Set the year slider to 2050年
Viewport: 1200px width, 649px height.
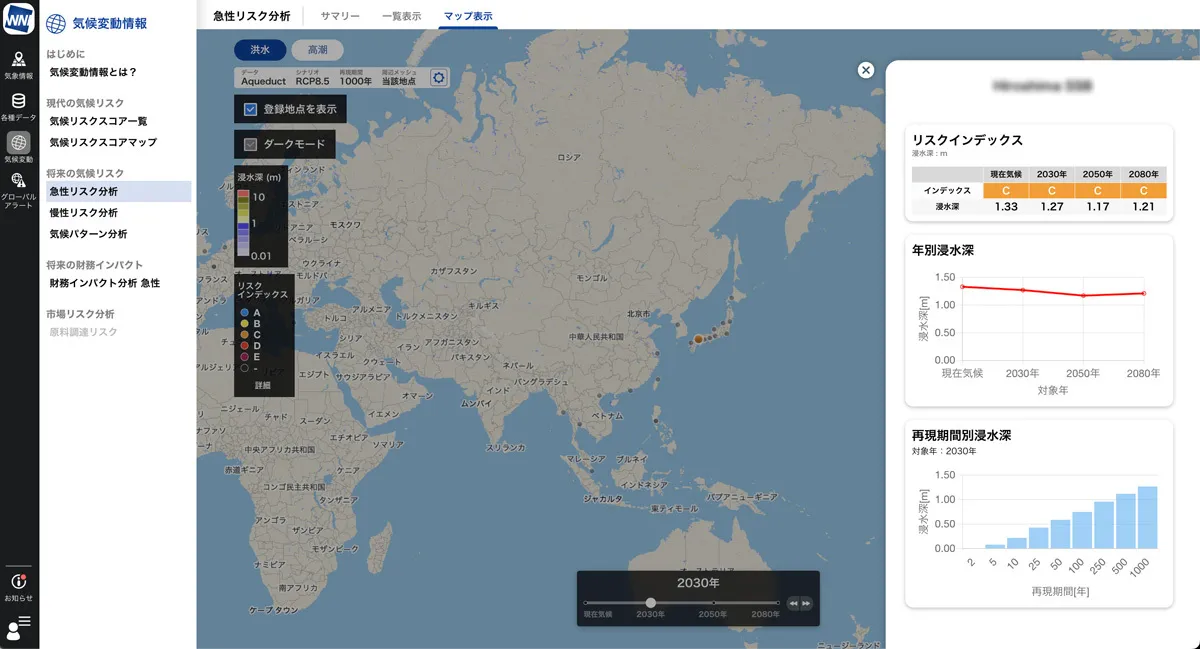pos(712,602)
